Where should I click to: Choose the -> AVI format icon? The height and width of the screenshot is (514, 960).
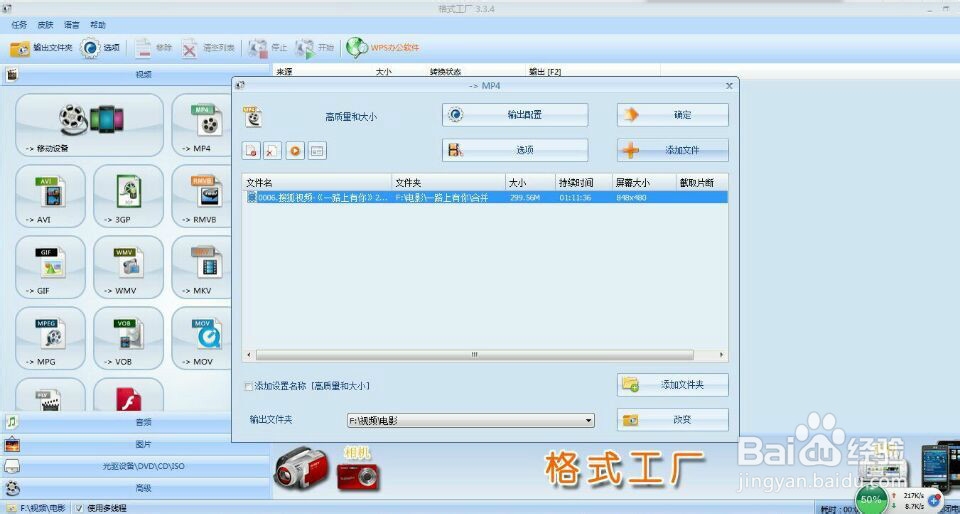tap(50, 196)
